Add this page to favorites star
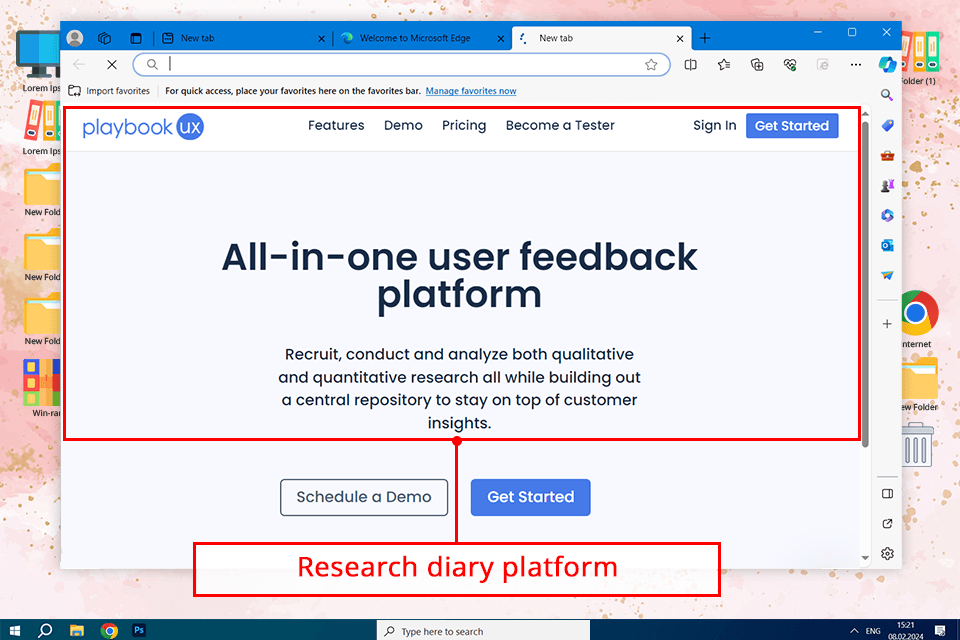960x640 pixels. pos(651,64)
